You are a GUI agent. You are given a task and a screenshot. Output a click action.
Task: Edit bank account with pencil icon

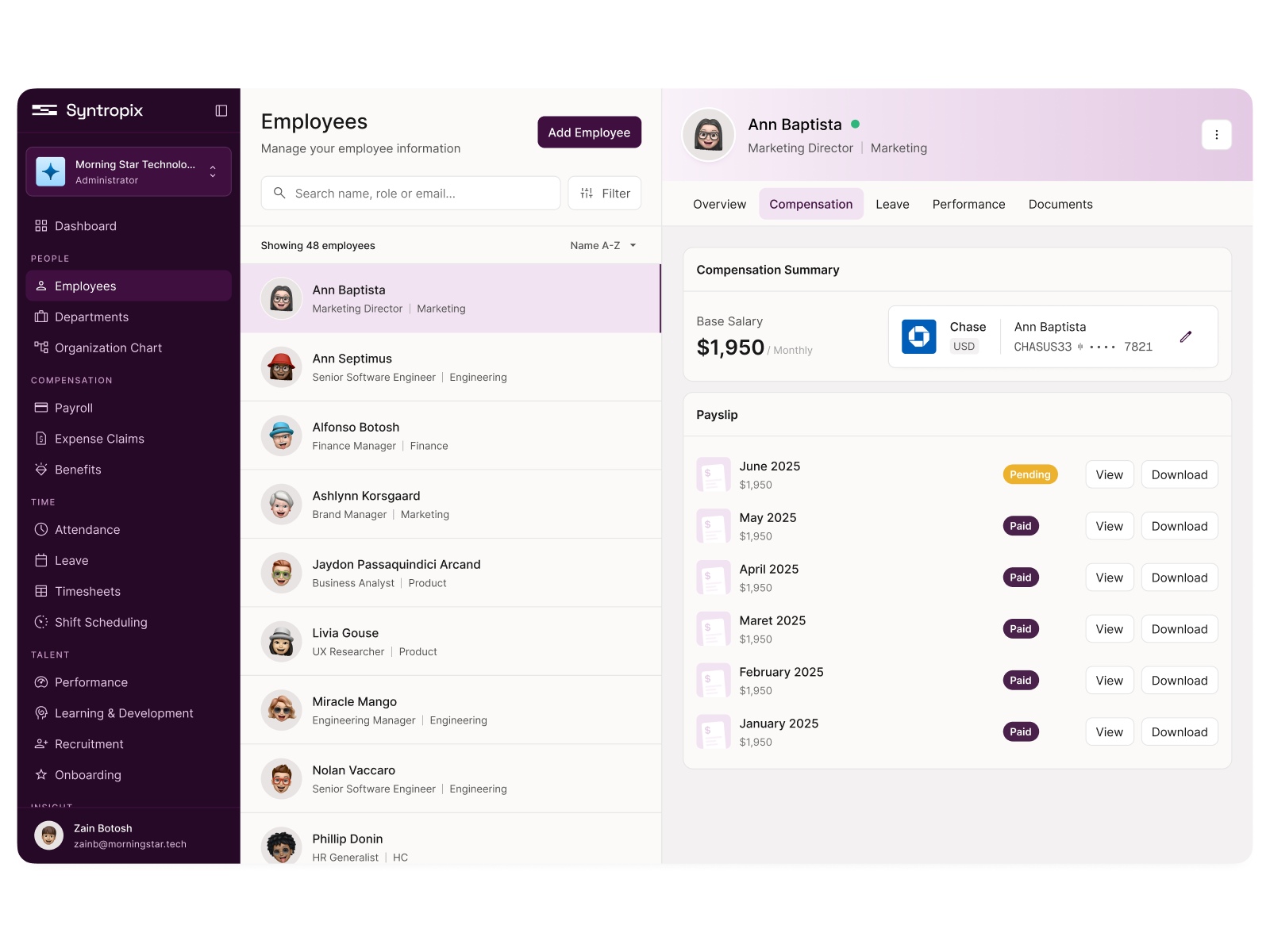[1186, 336]
